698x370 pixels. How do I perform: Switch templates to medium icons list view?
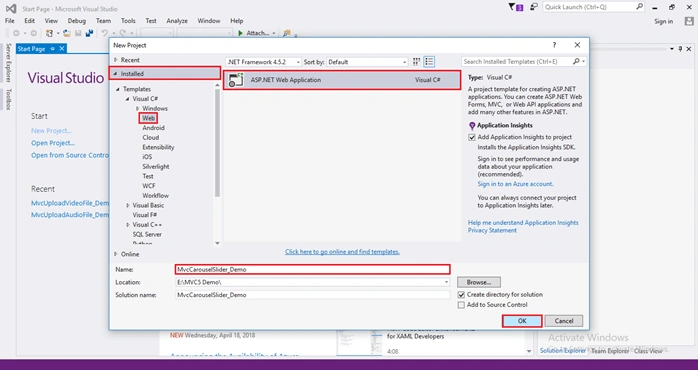pyautogui.click(x=429, y=61)
